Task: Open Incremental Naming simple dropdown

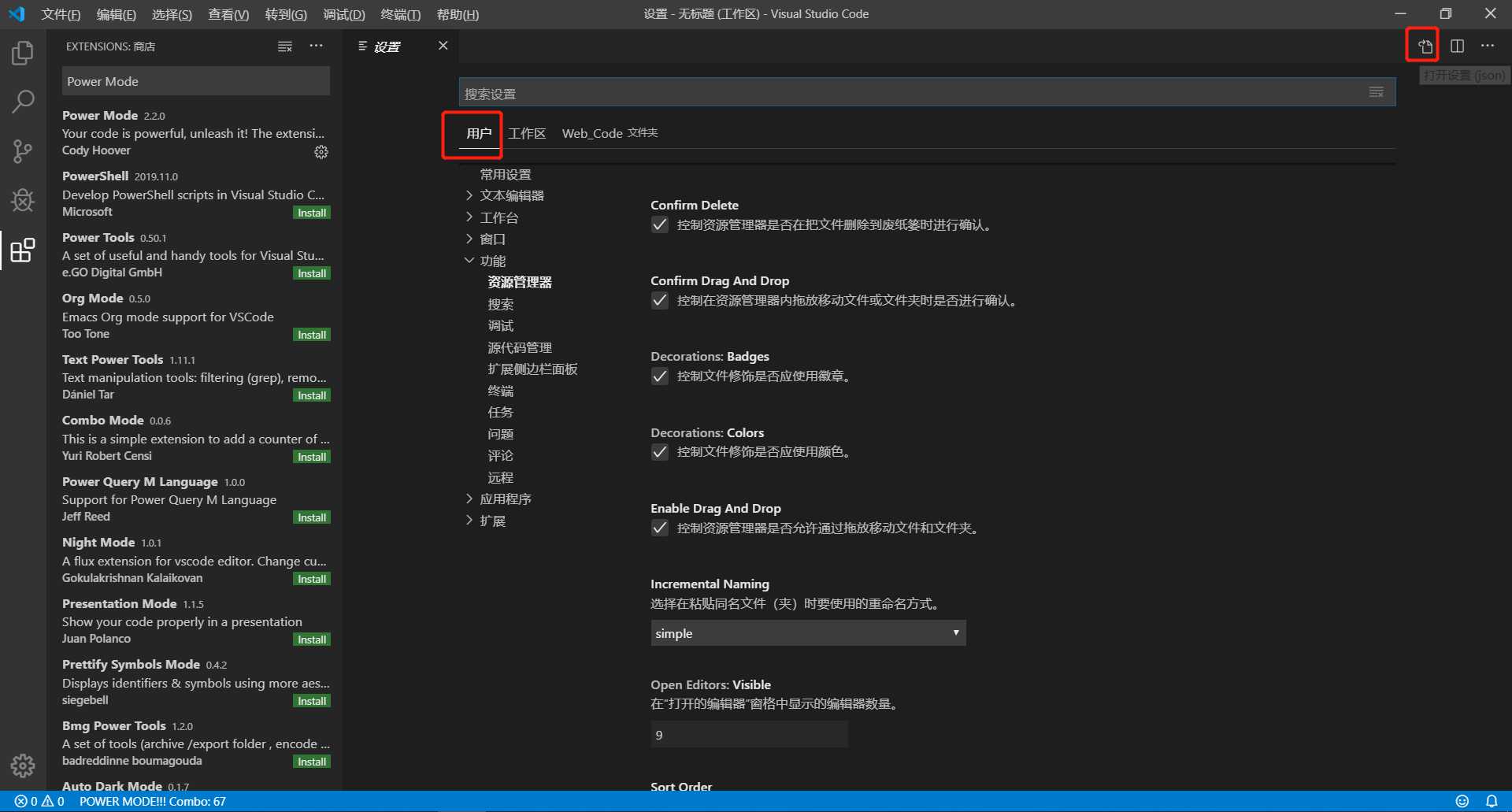Action: coord(808,633)
